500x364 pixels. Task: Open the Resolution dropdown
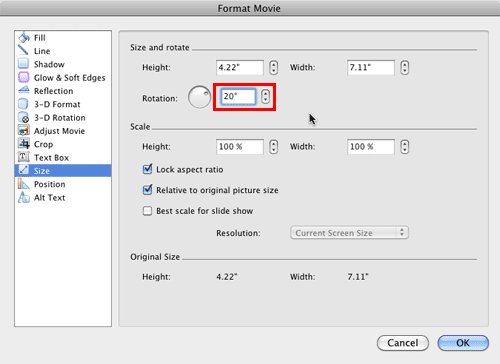click(349, 233)
